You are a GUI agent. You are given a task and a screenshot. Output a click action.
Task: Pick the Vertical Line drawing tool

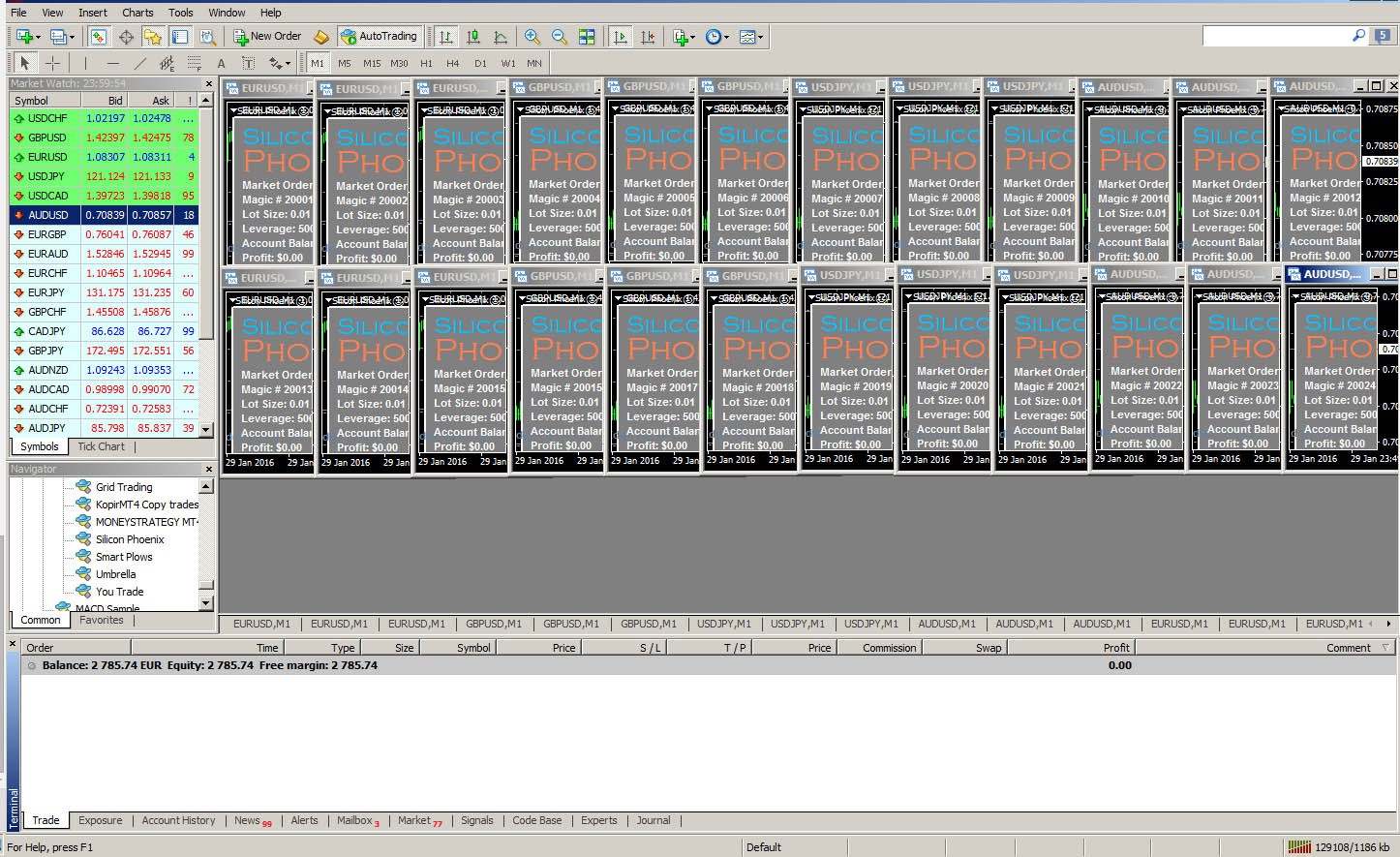(85, 63)
